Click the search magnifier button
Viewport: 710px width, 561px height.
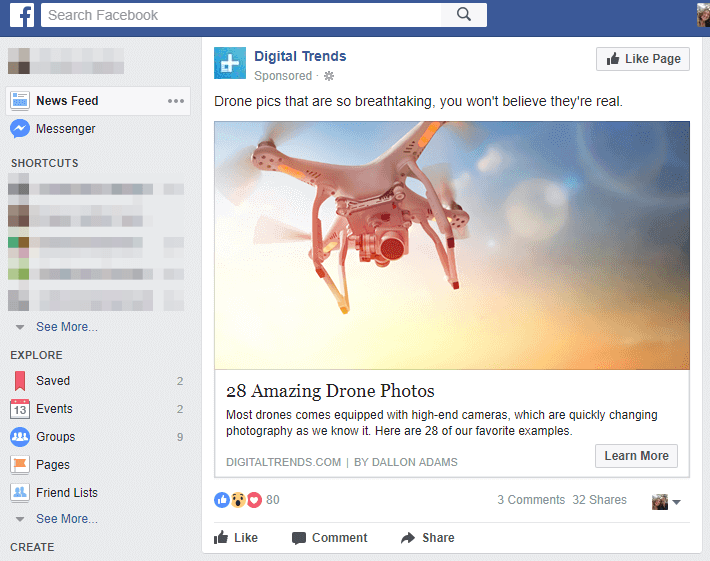point(464,15)
